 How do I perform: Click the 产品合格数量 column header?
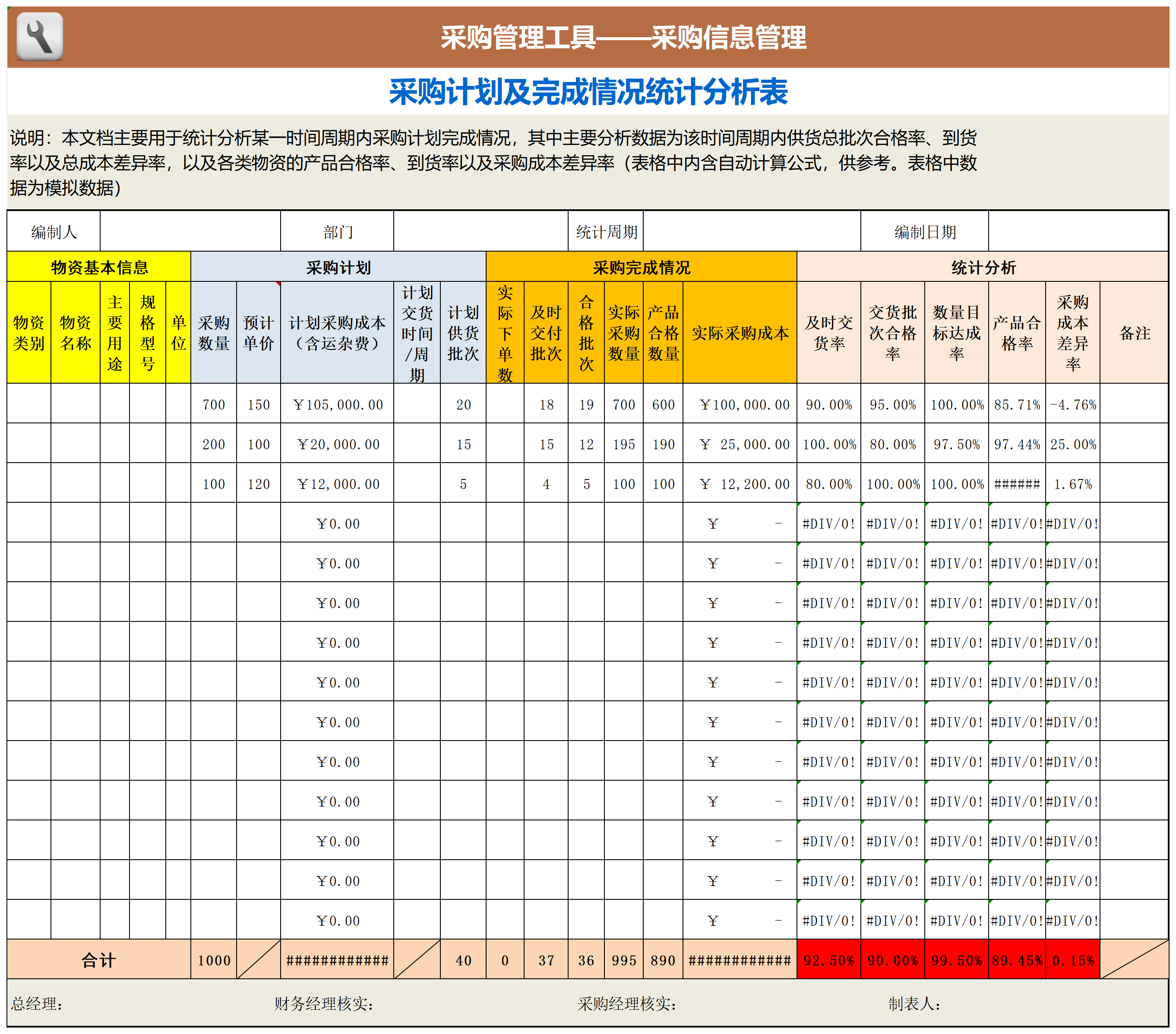click(664, 332)
